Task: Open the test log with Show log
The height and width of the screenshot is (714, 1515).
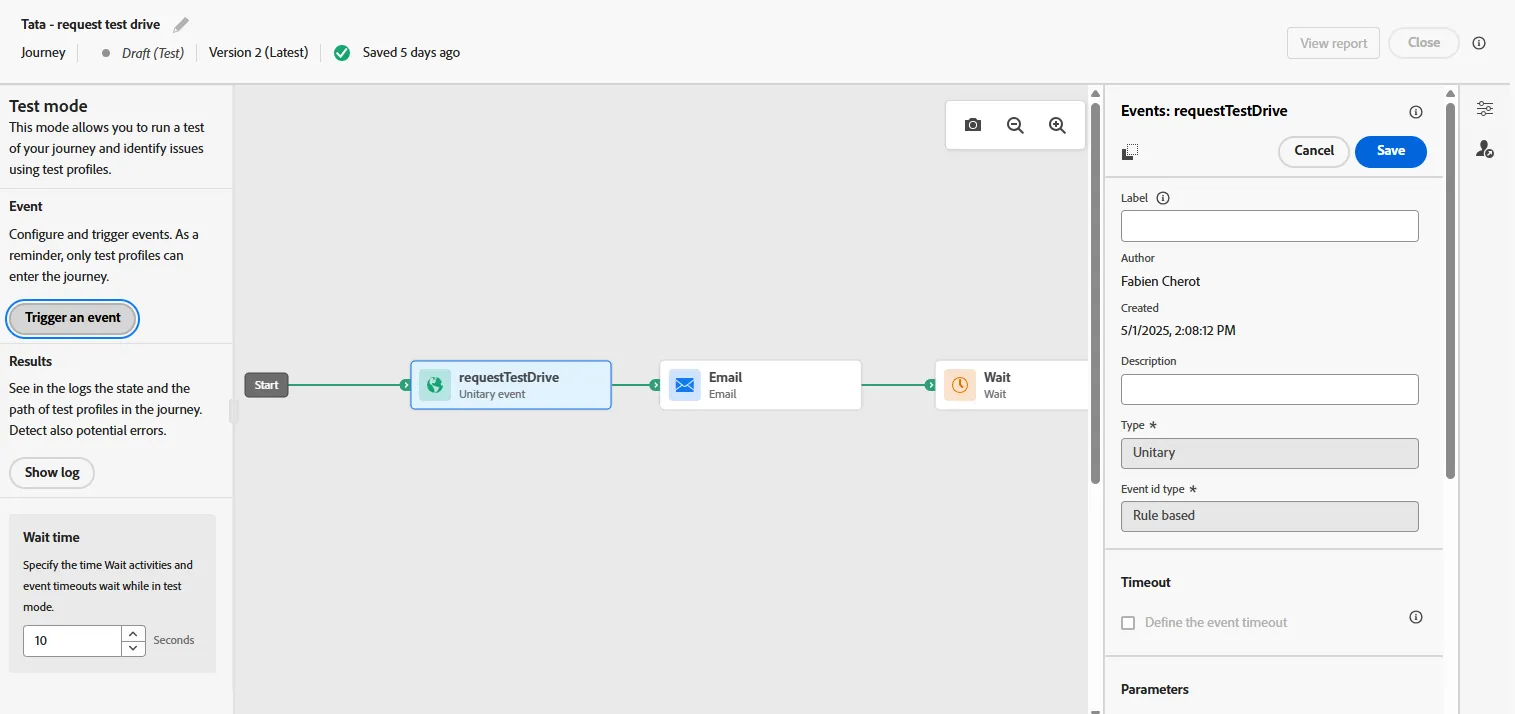Action: (52, 472)
